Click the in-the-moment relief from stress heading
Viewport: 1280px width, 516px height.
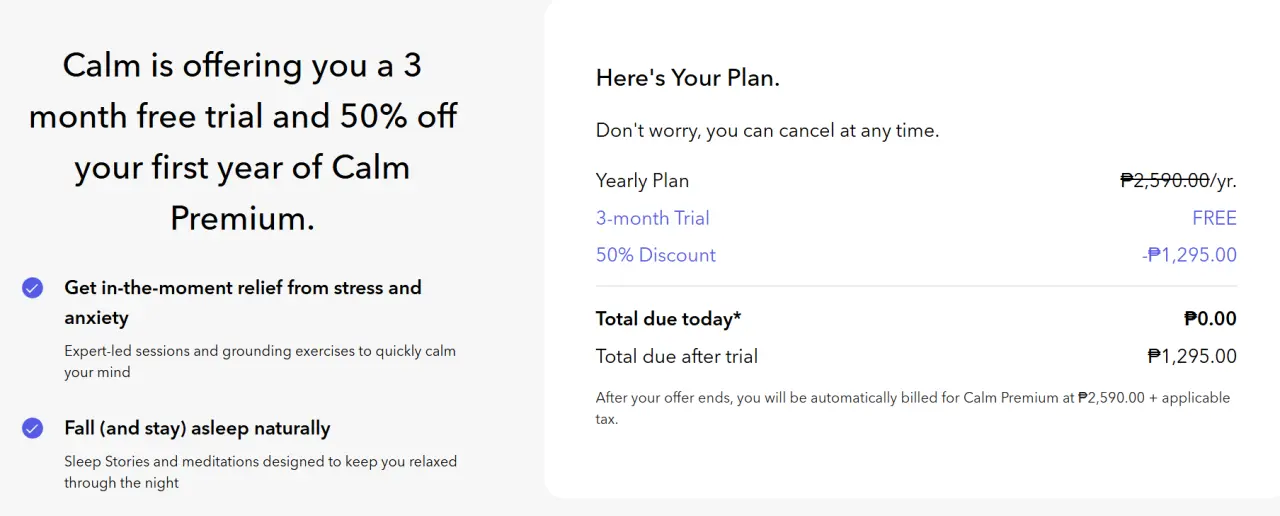[243, 302]
